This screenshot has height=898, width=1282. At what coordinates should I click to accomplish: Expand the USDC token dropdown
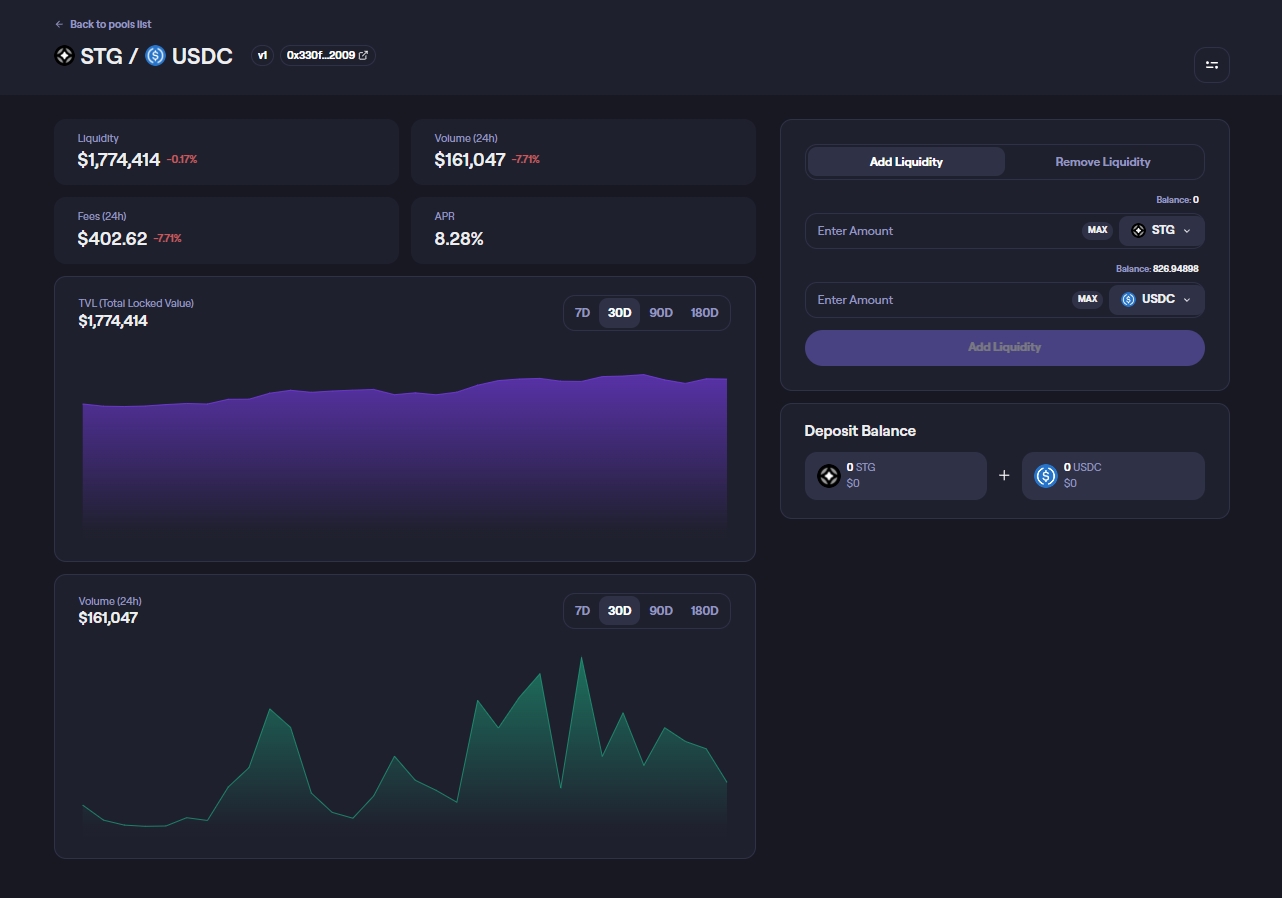click(x=1157, y=300)
